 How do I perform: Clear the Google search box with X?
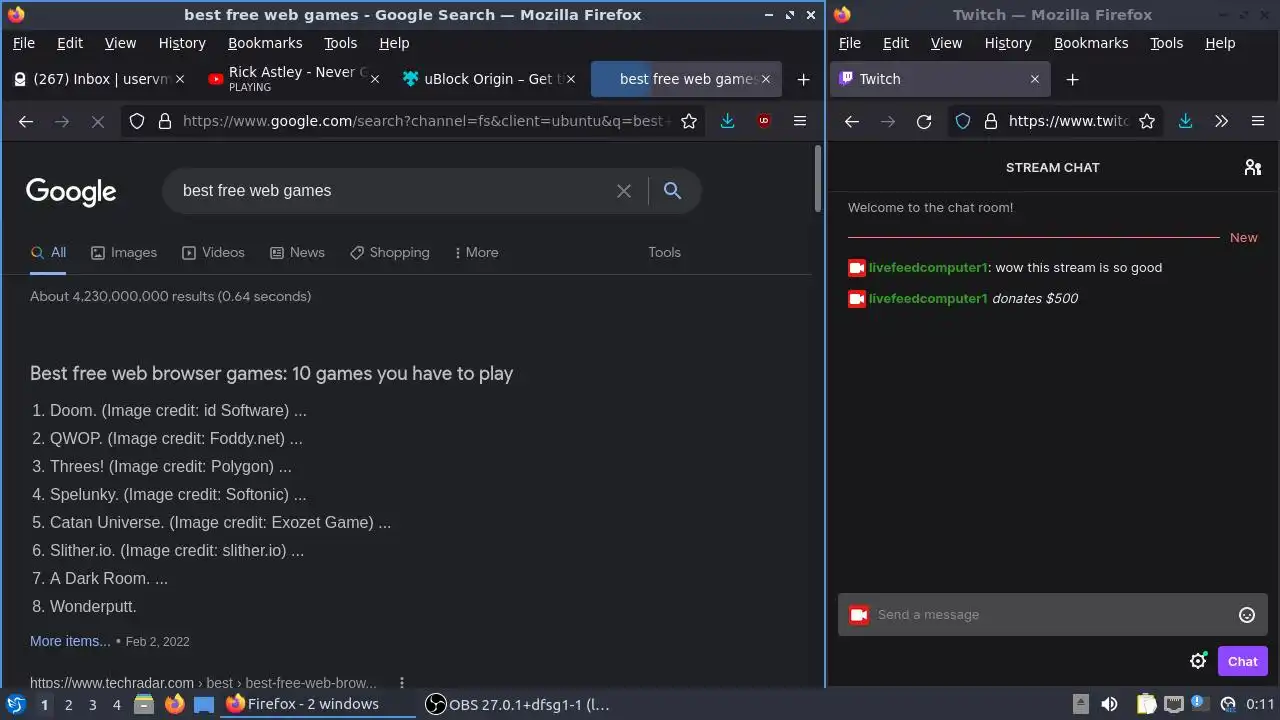pos(624,190)
